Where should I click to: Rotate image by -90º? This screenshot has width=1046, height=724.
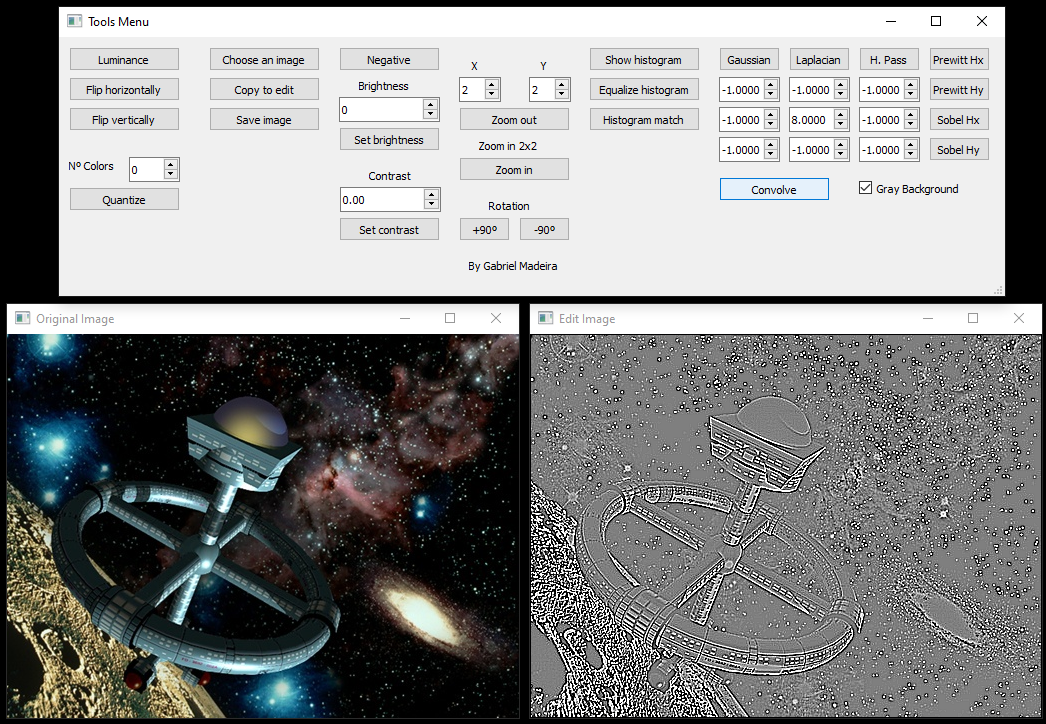click(544, 230)
